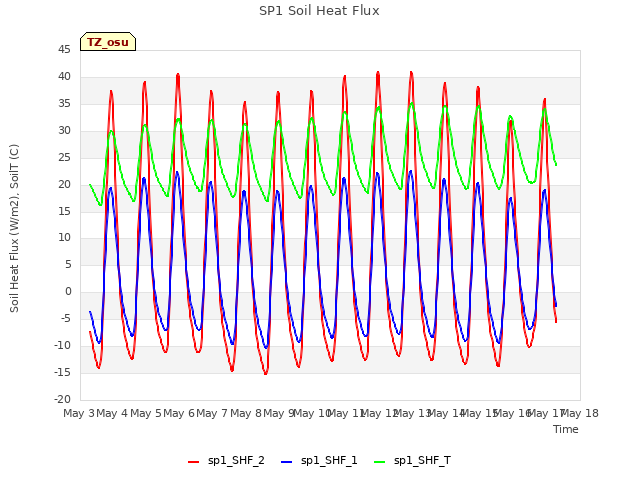Click the green sp1_SHF_T legend swatch
Image resolution: width=640 pixels, height=480 pixels.
click(380, 462)
